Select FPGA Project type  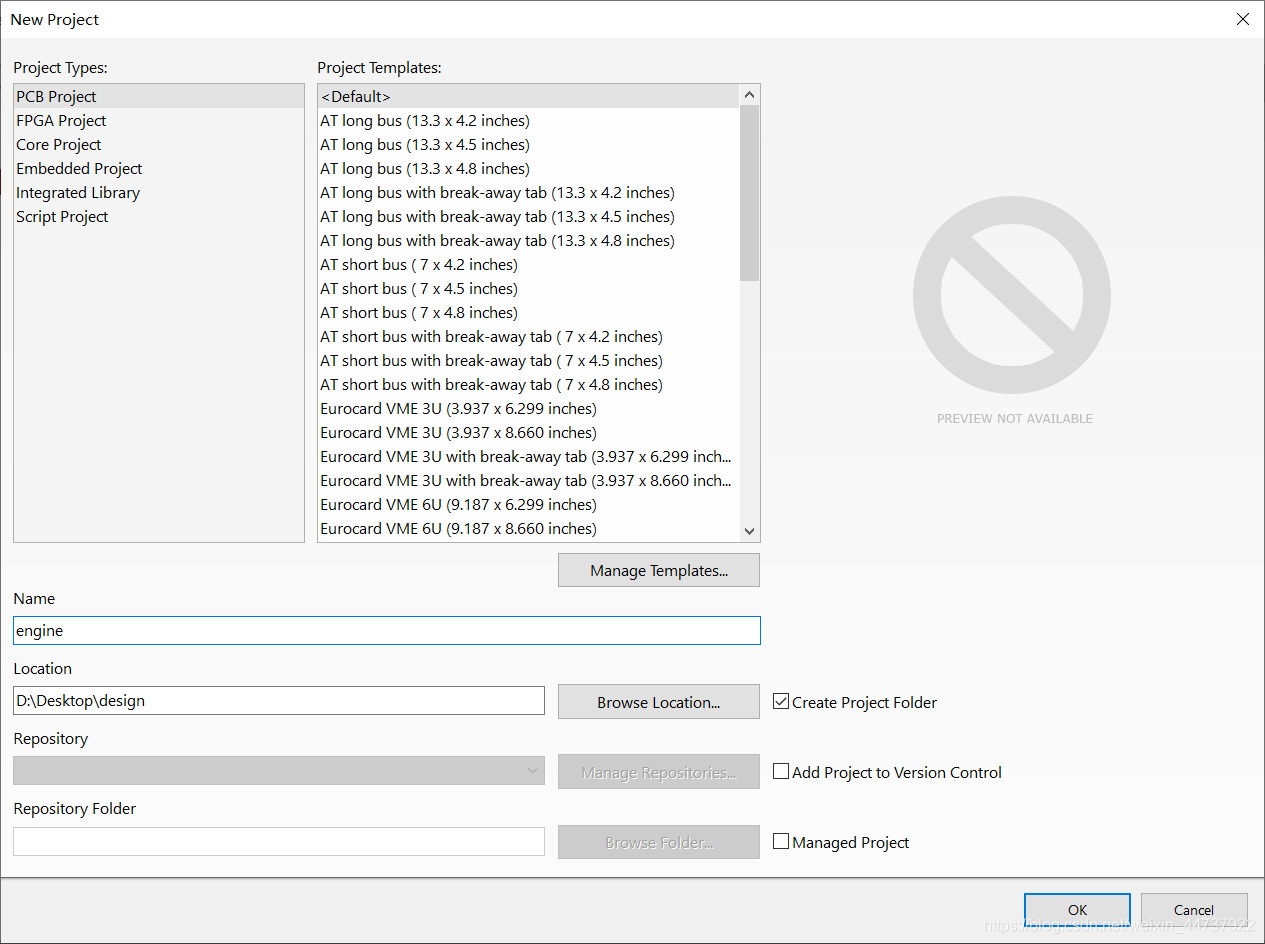(x=61, y=121)
